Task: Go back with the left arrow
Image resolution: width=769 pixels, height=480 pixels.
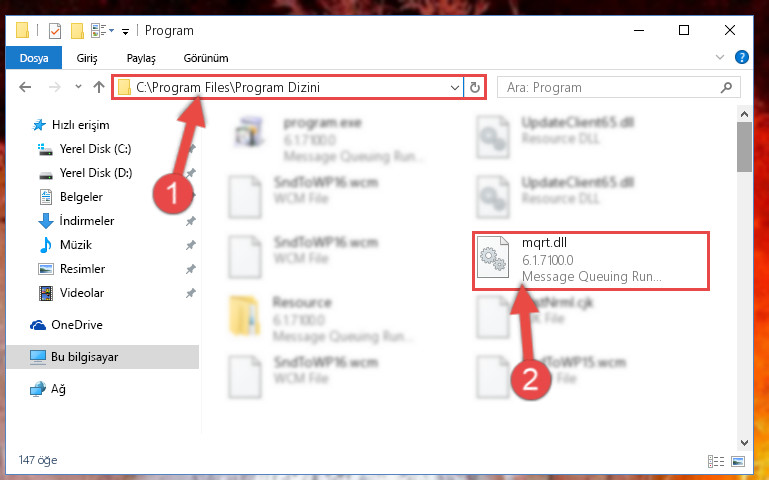Action: pos(25,87)
